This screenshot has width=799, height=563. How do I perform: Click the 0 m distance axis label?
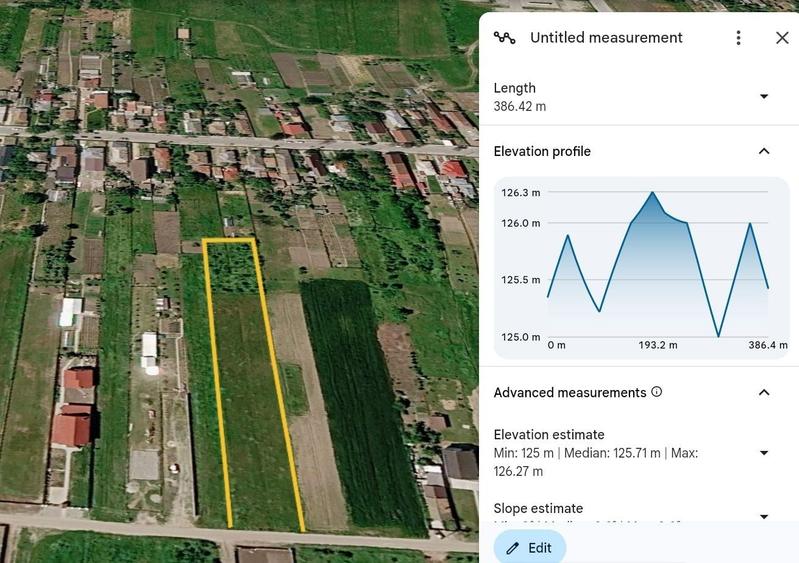pyautogui.click(x=556, y=345)
